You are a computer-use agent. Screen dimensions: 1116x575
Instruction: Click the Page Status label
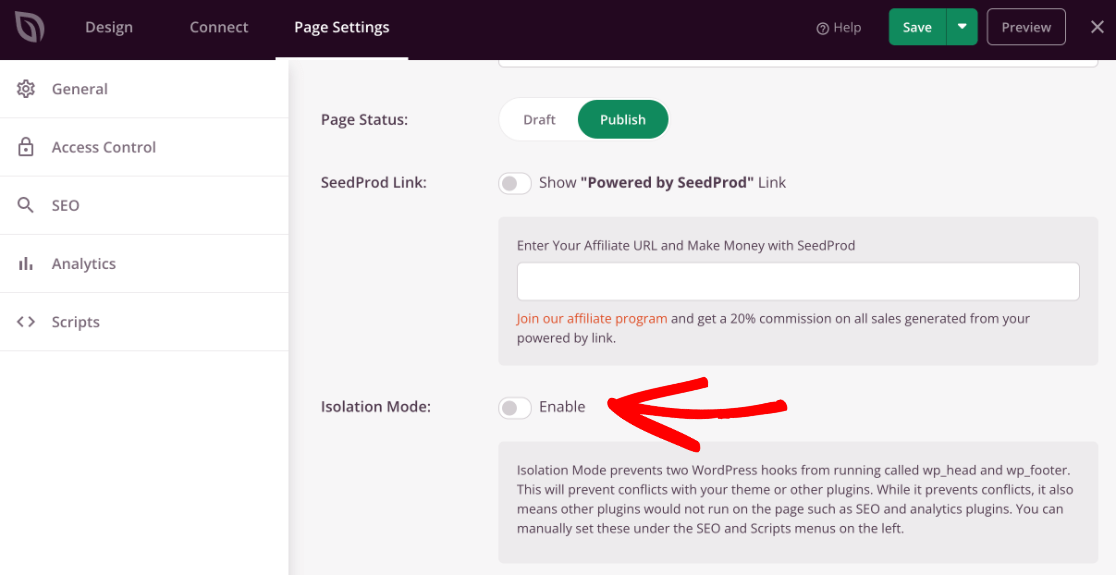[x=364, y=120]
